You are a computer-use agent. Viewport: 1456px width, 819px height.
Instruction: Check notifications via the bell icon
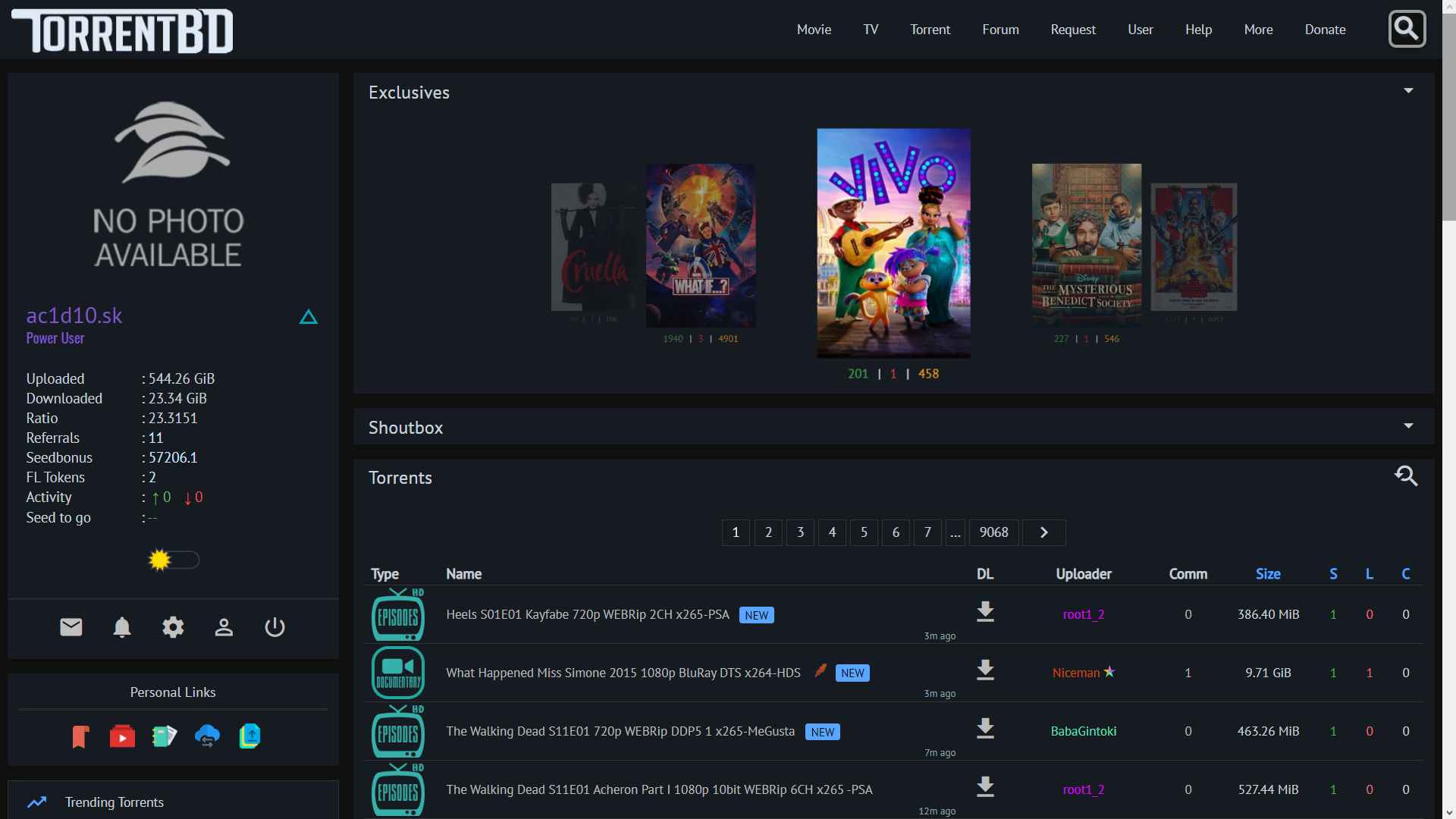(121, 627)
